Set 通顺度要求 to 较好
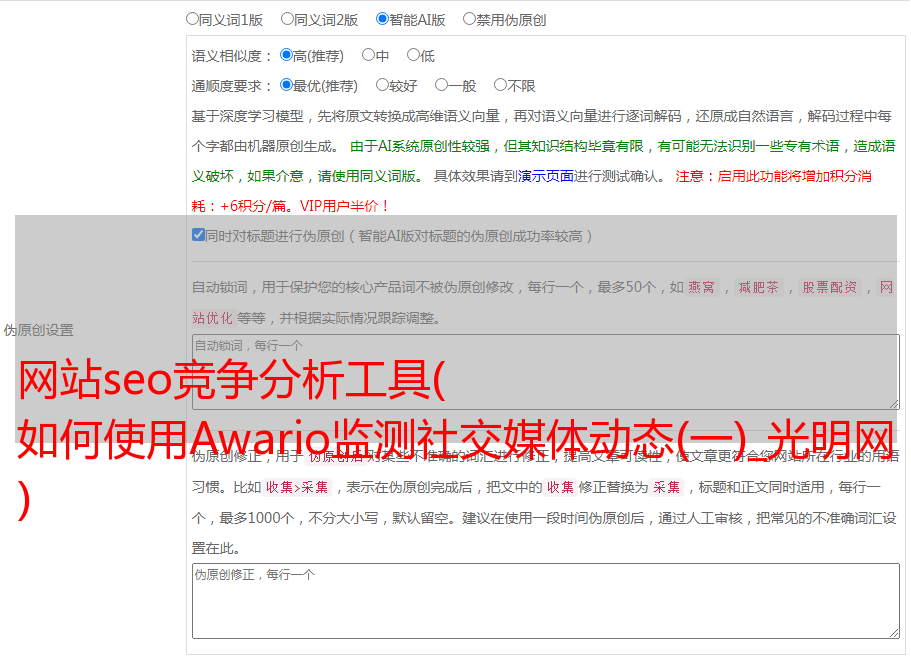The height and width of the screenshot is (658, 911). click(382, 85)
